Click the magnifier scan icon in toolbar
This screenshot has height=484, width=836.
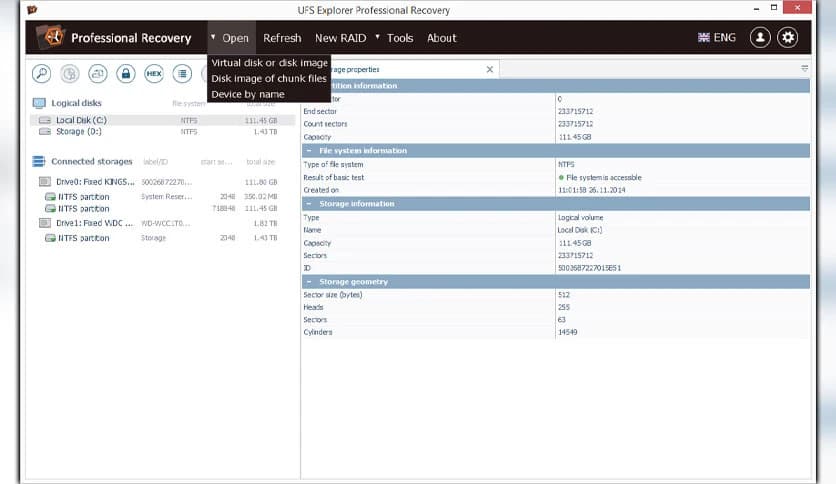(42, 73)
